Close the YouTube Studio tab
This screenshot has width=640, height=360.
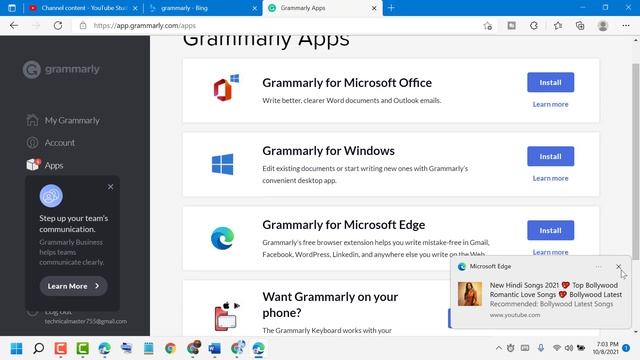(135, 8)
